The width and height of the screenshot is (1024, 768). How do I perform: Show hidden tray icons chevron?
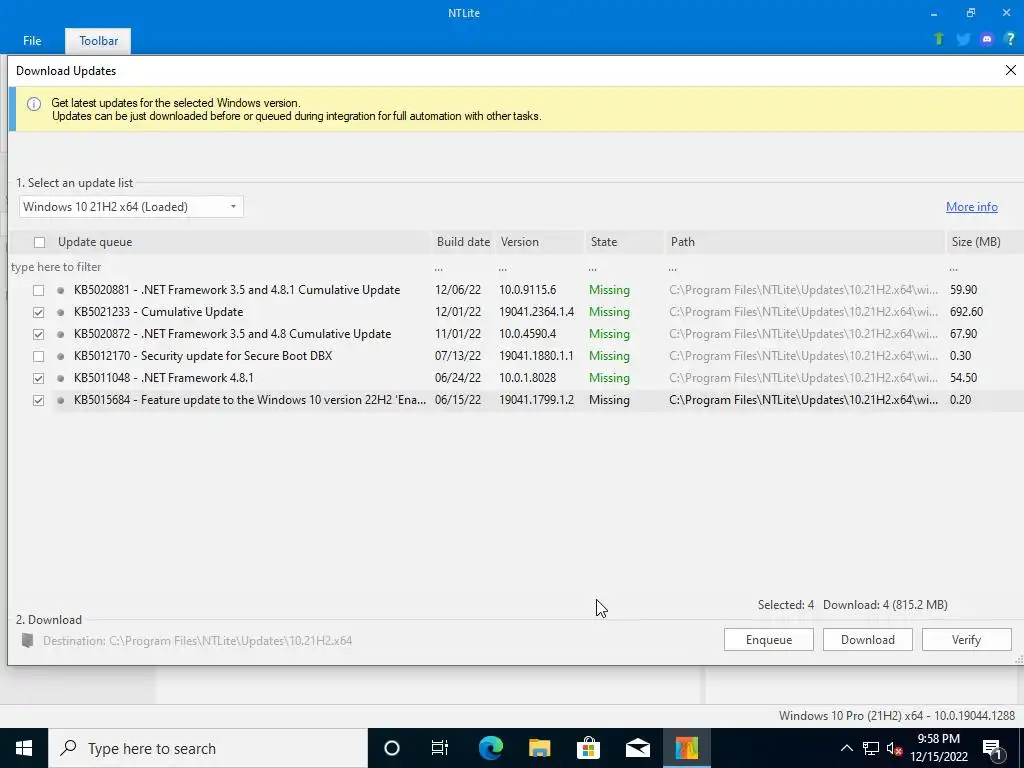(x=846, y=748)
